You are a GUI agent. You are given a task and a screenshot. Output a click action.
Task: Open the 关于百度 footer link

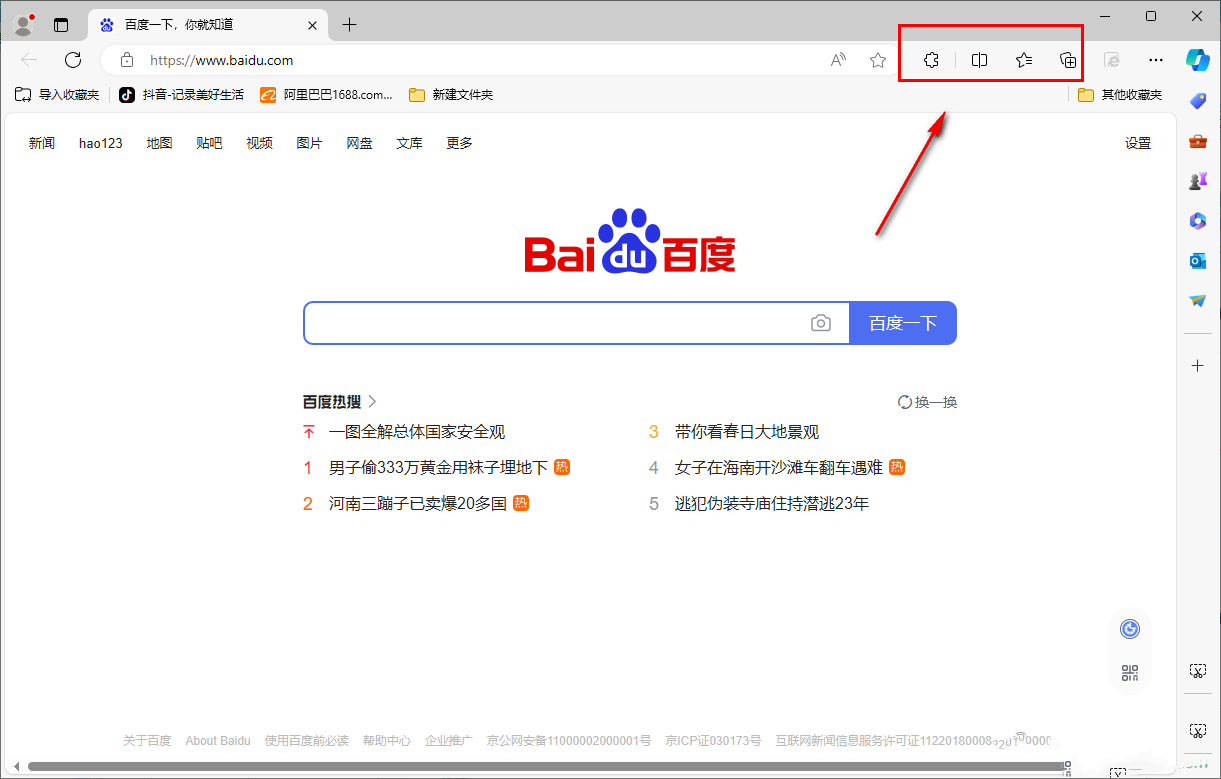click(x=147, y=741)
